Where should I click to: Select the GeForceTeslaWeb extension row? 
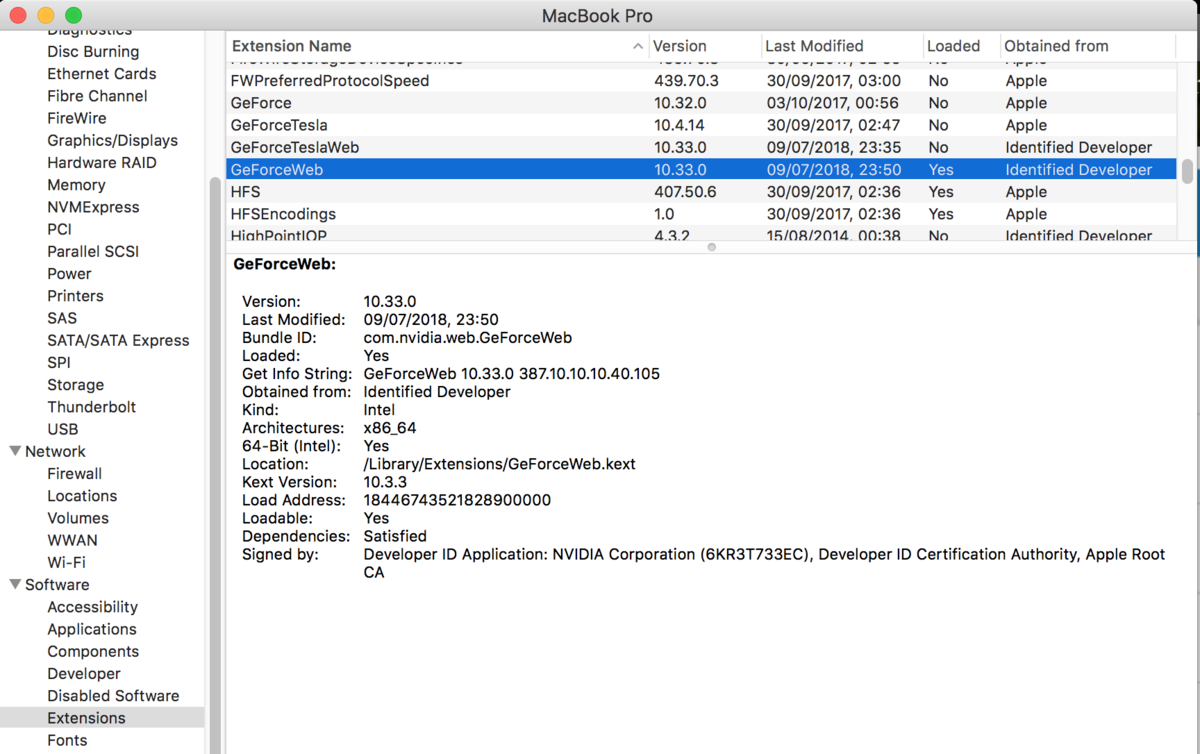[x=701, y=147]
